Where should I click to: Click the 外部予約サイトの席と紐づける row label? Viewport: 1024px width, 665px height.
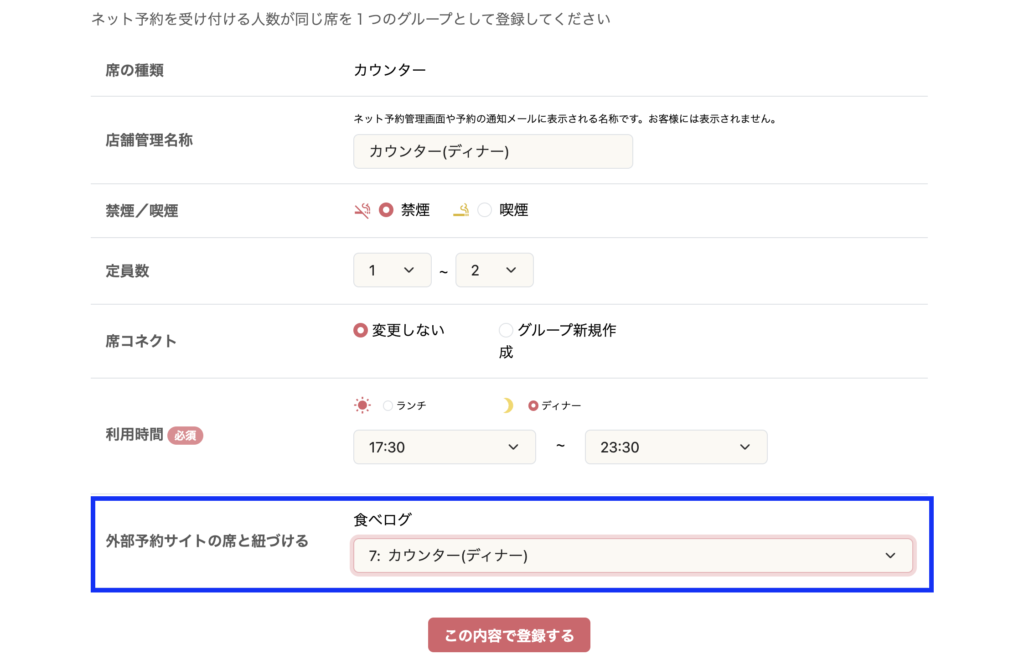pos(207,541)
